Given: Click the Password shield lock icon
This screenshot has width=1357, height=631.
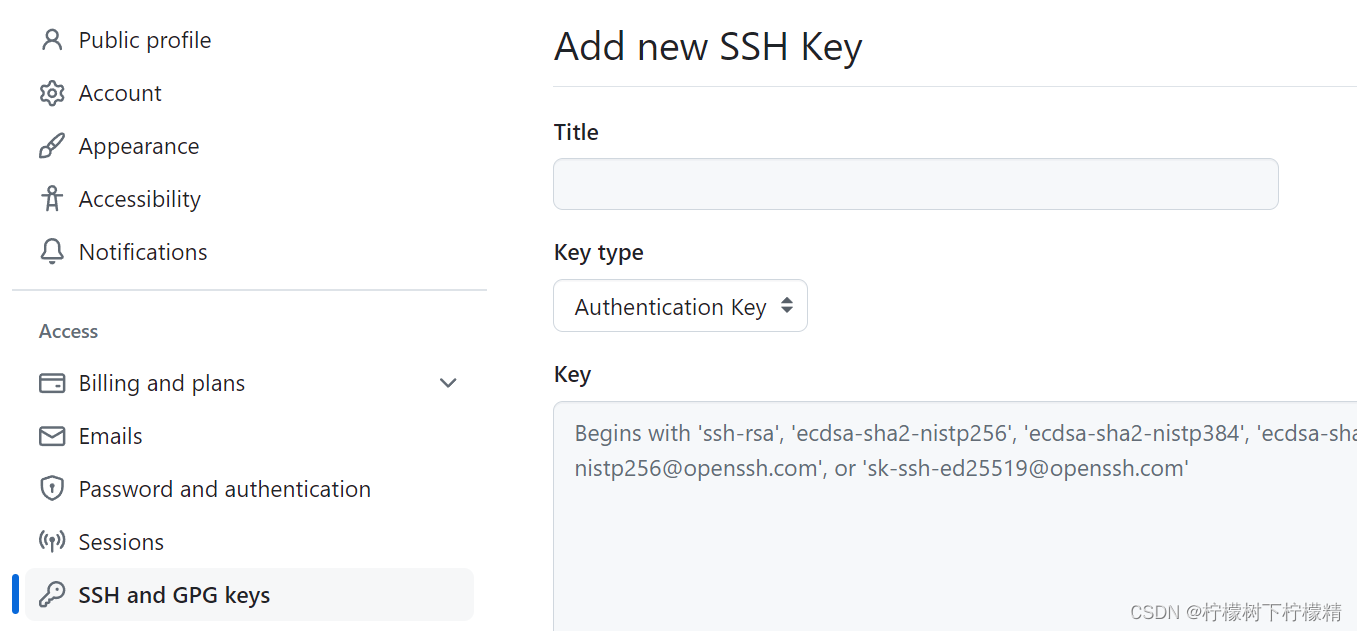Looking at the screenshot, I should tap(51, 489).
